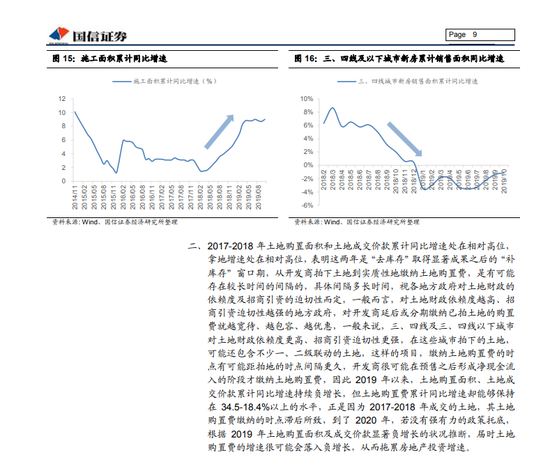Click the 10% axis label in Figure 16
550x457 pixels.
point(307,99)
